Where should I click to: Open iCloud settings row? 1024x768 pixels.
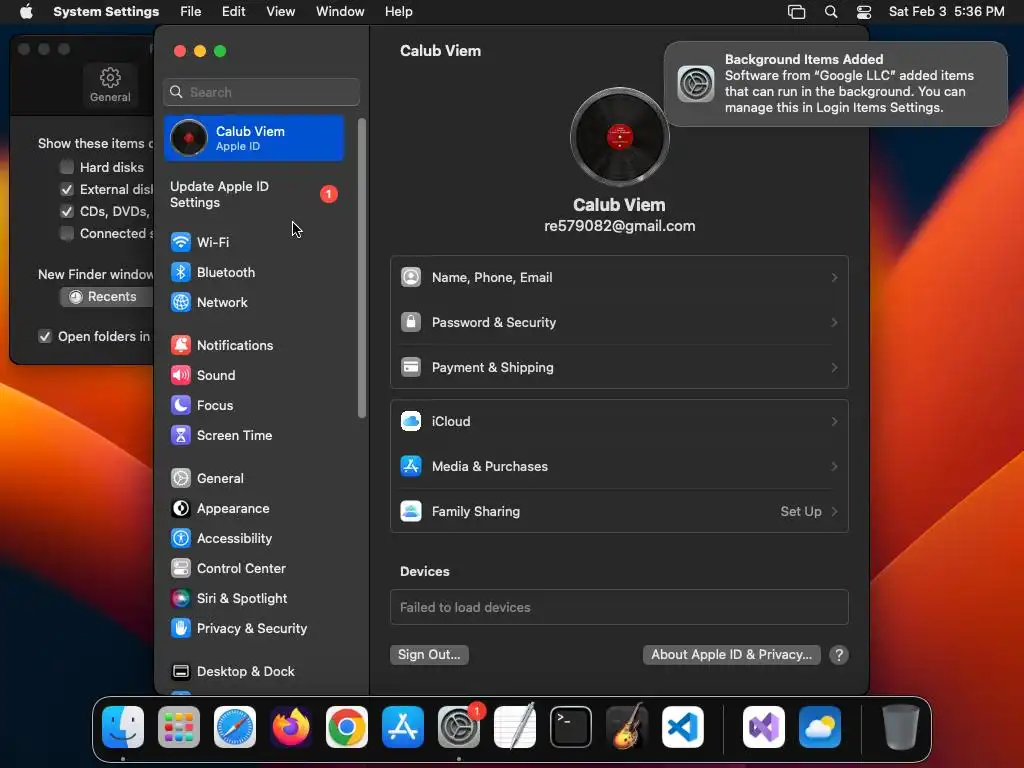619,421
